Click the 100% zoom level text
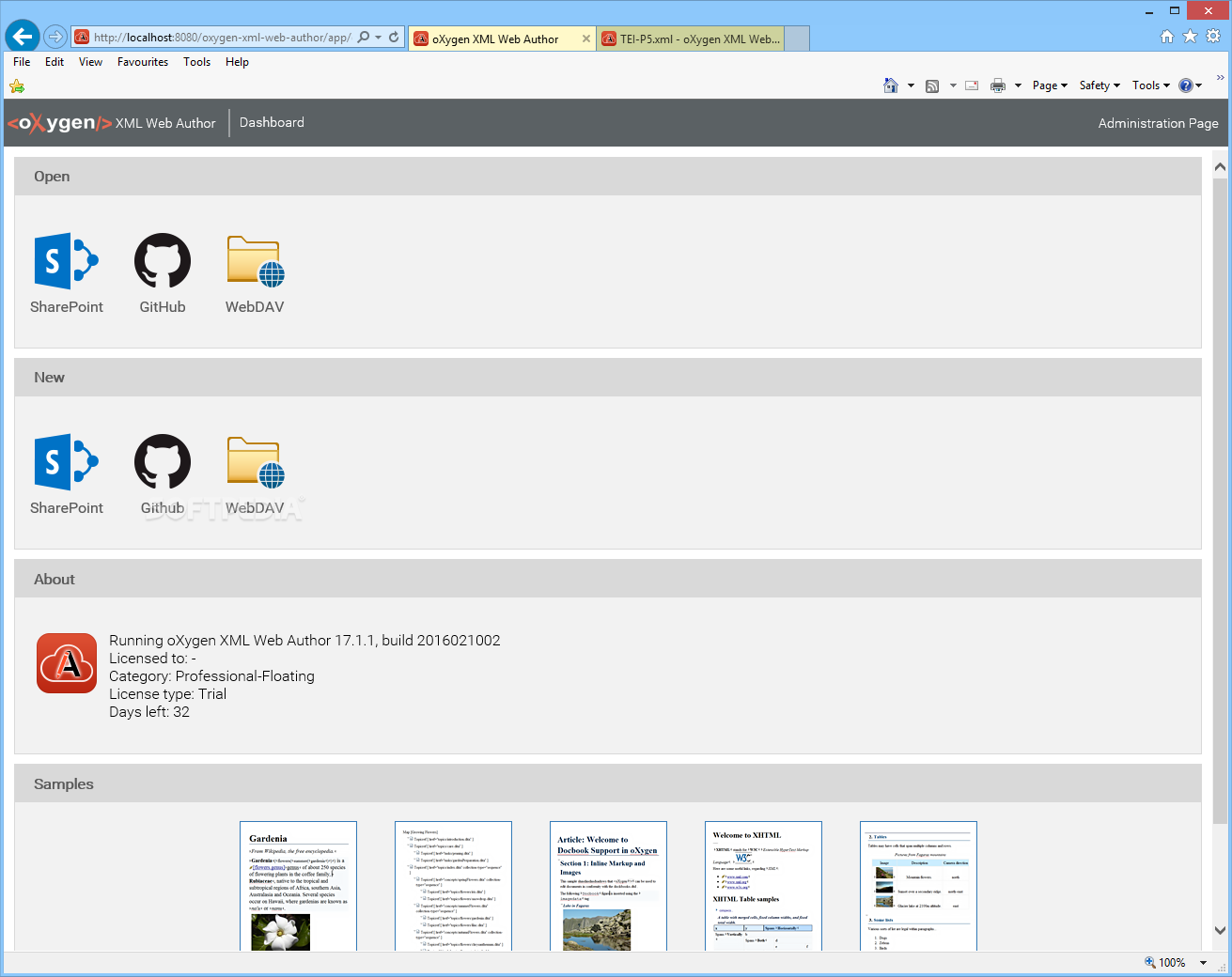1232x977 pixels. click(x=1172, y=963)
